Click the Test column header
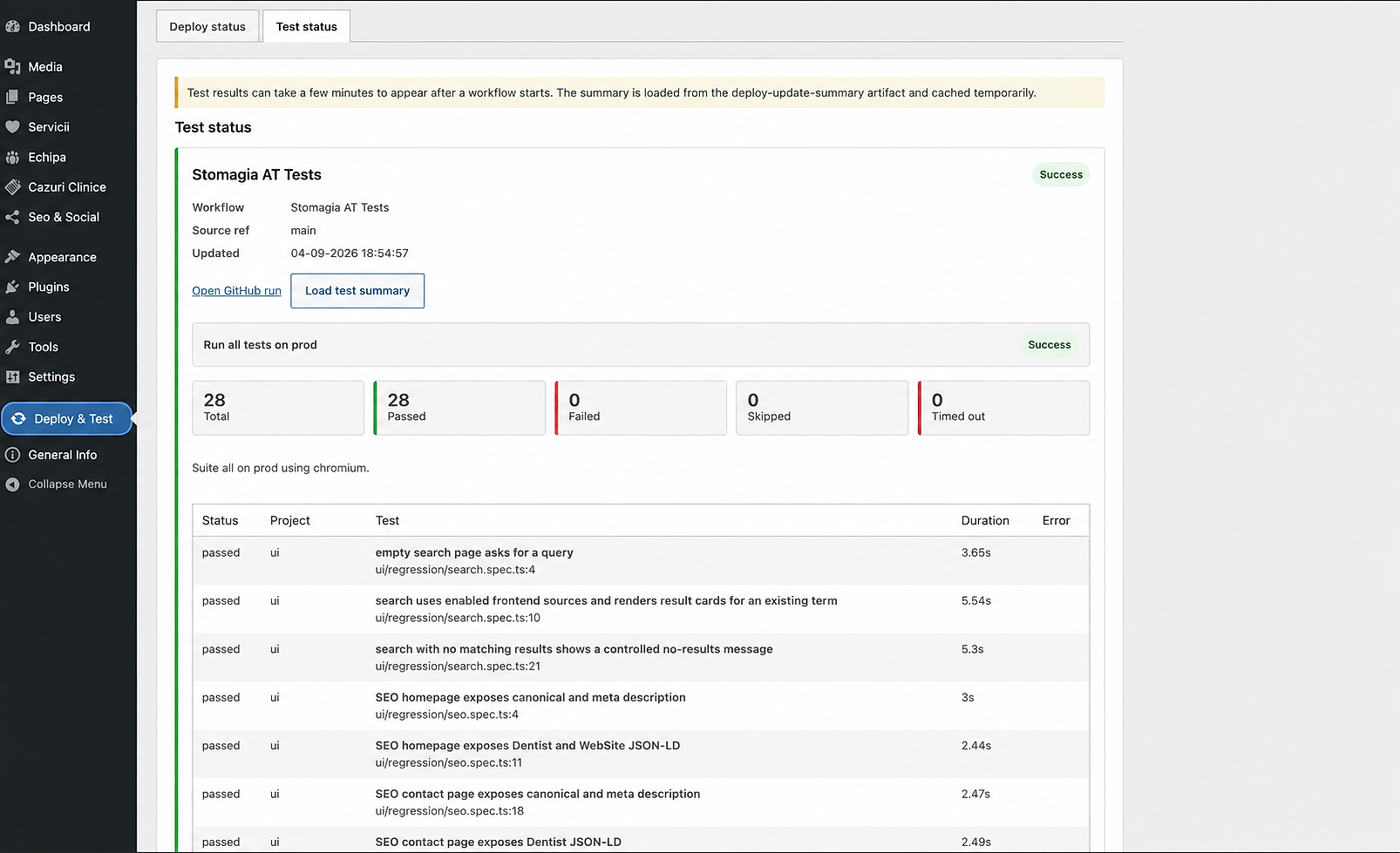 tap(387, 520)
